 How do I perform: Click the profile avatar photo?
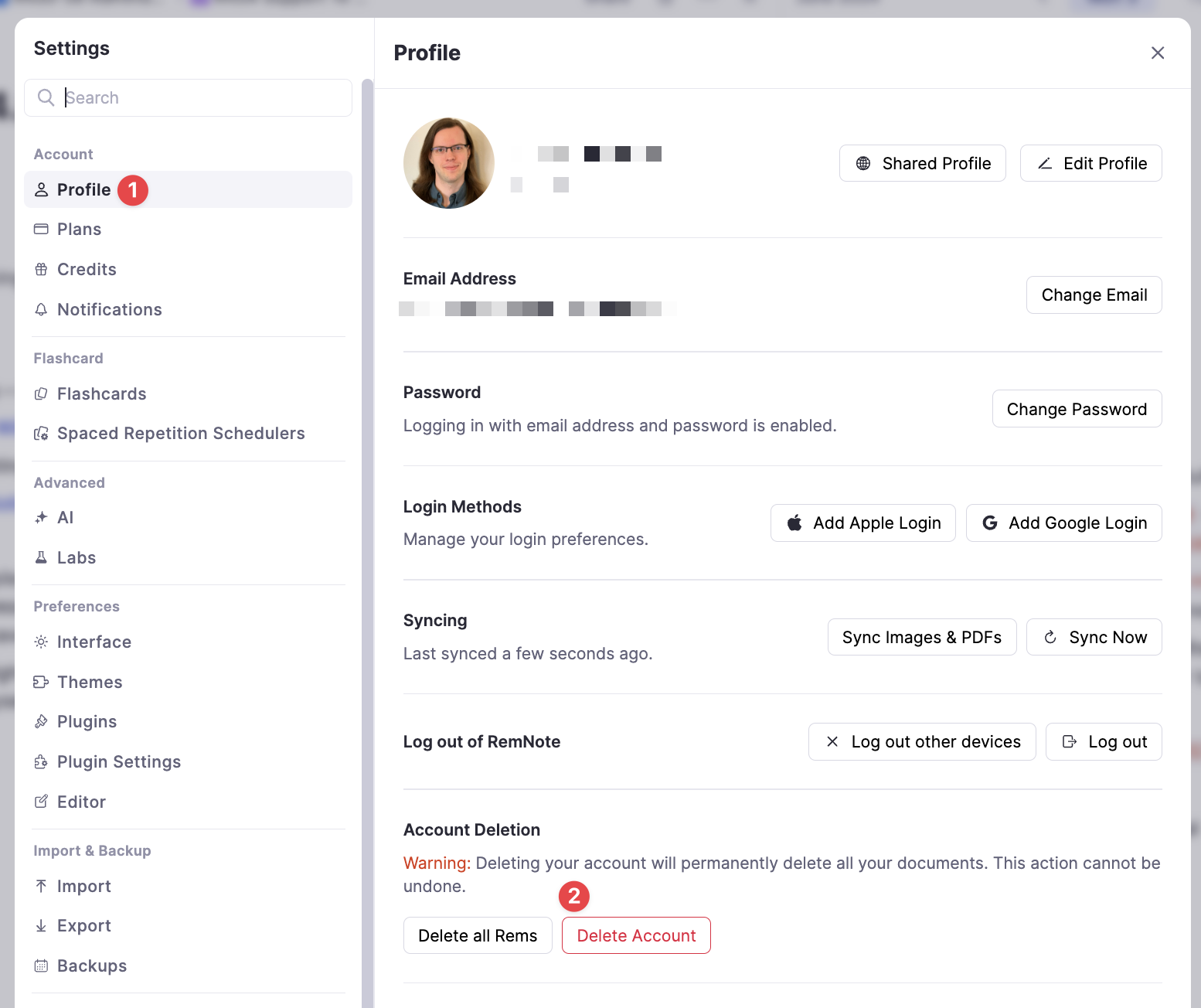pyautogui.click(x=448, y=163)
